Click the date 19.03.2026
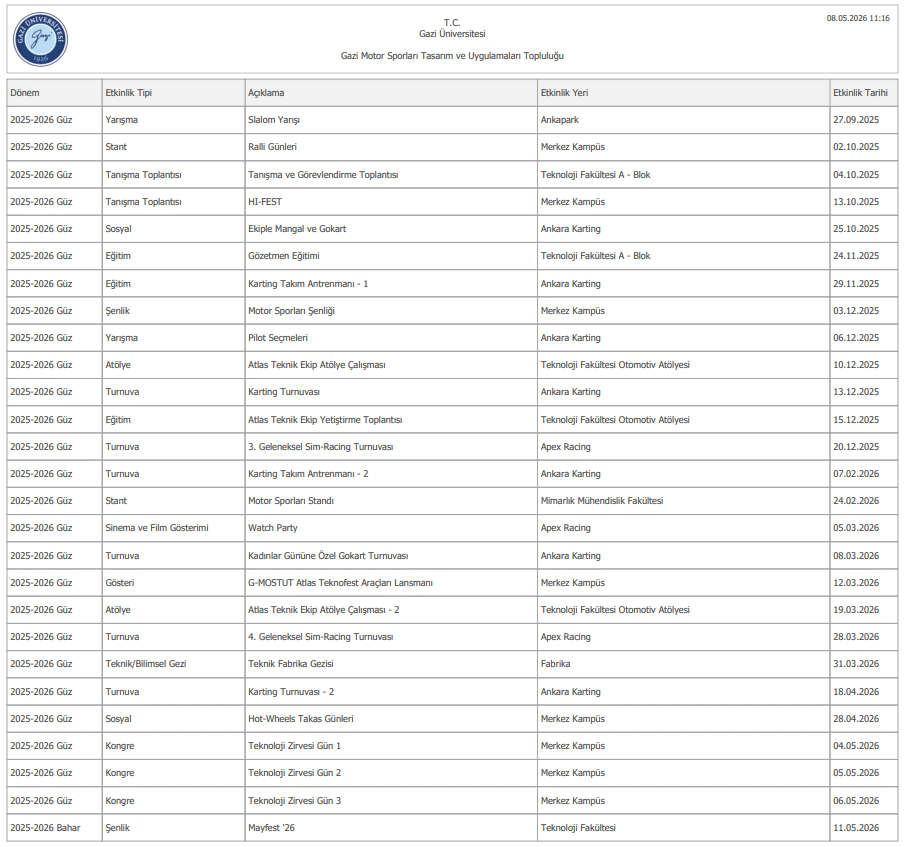 (x=856, y=610)
